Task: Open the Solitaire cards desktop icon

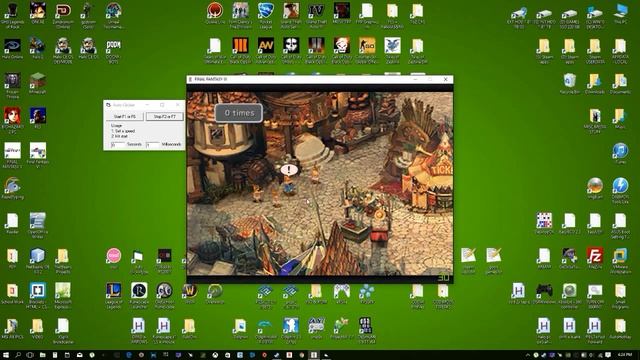Action: (544, 223)
